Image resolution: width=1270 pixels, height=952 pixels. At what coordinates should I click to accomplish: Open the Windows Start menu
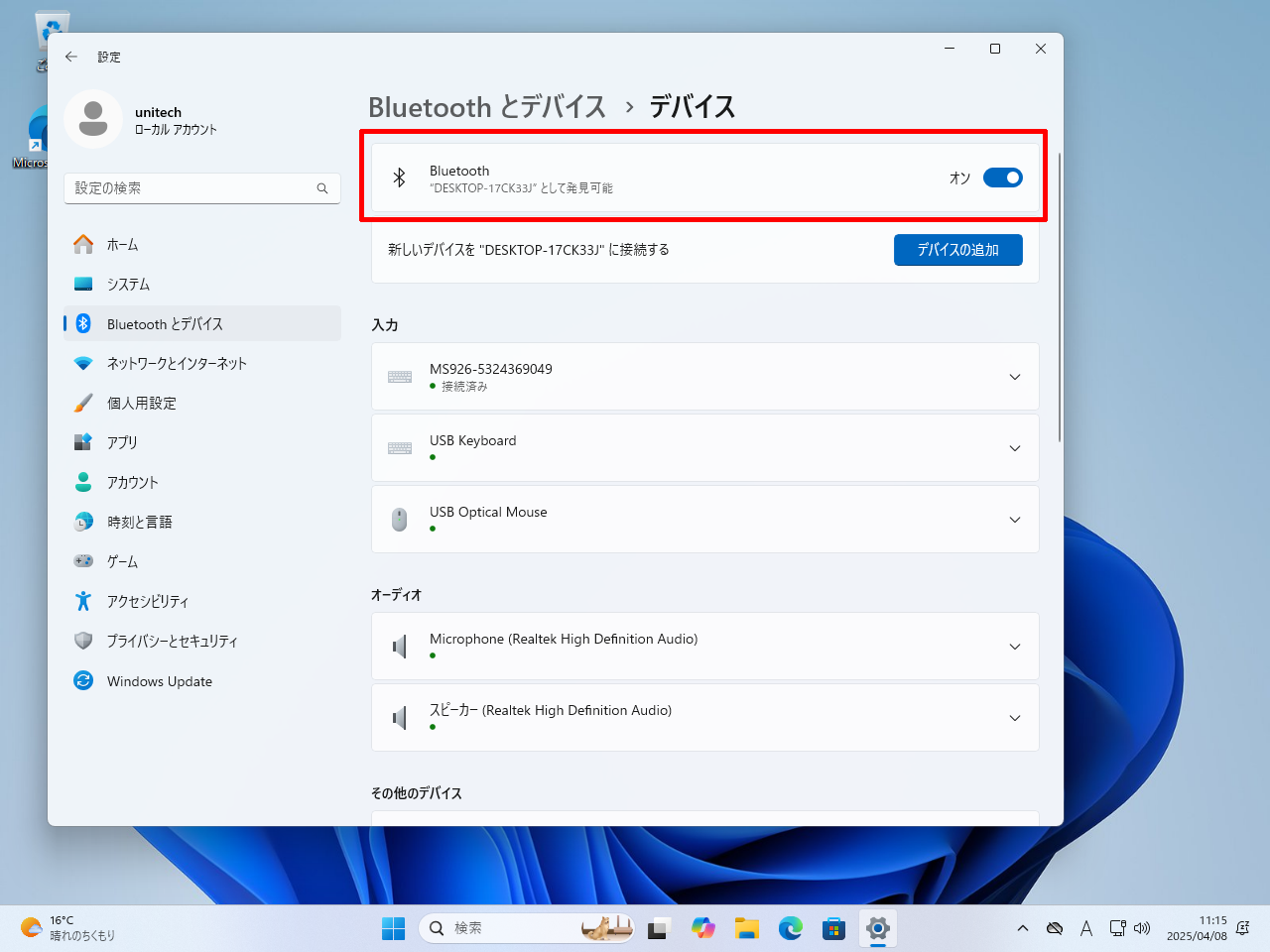(394, 928)
